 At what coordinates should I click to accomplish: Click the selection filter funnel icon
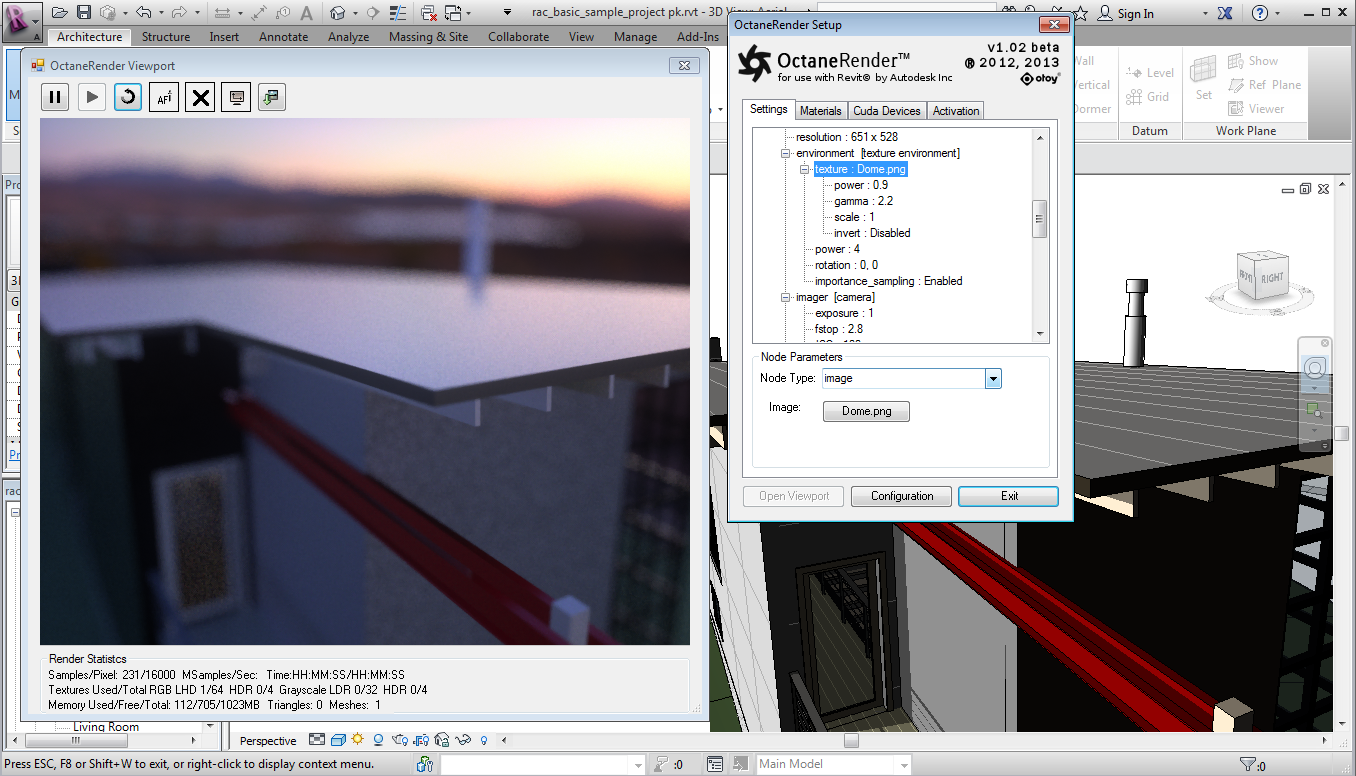pyautogui.click(x=1247, y=765)
